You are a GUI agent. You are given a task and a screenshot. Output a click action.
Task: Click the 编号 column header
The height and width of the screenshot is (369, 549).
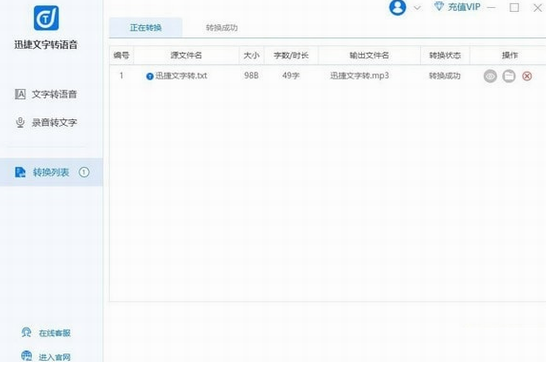click(x=121, y=55)
